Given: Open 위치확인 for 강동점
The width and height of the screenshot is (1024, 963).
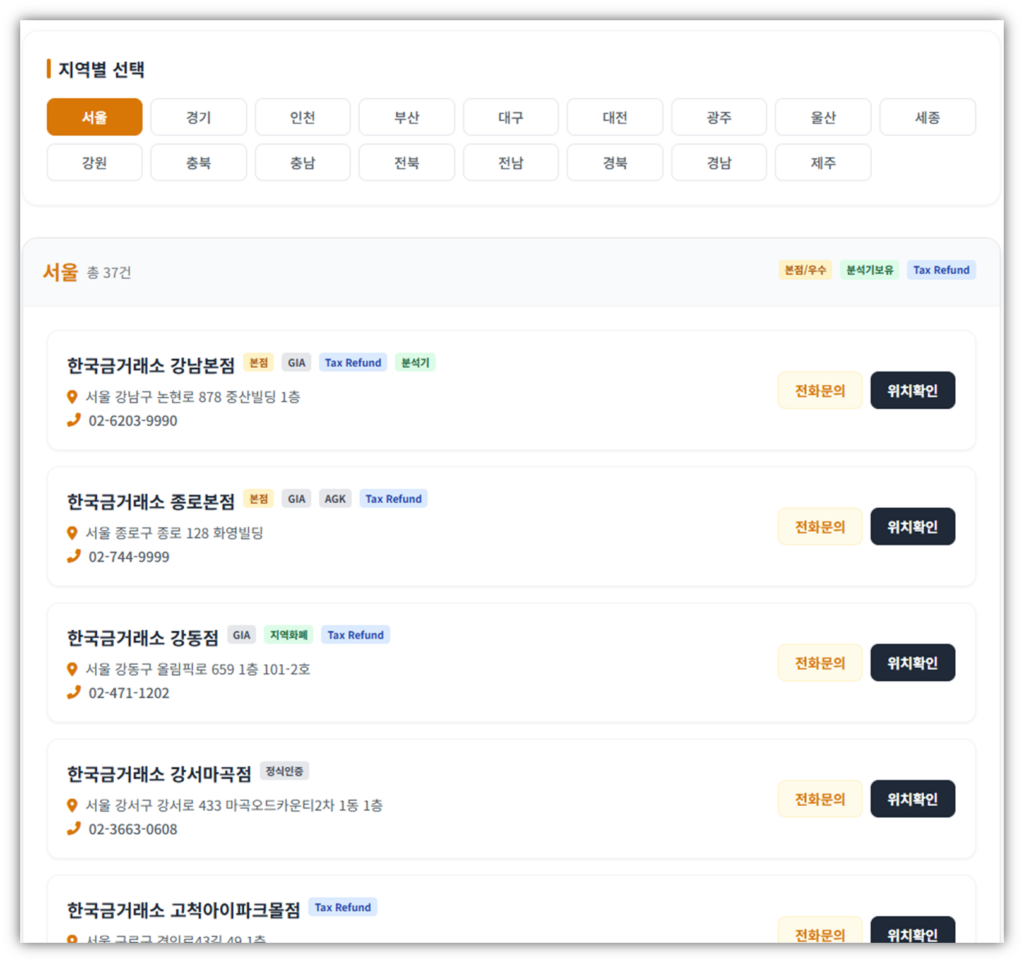Looking at the screenshot, I should 912,663.
